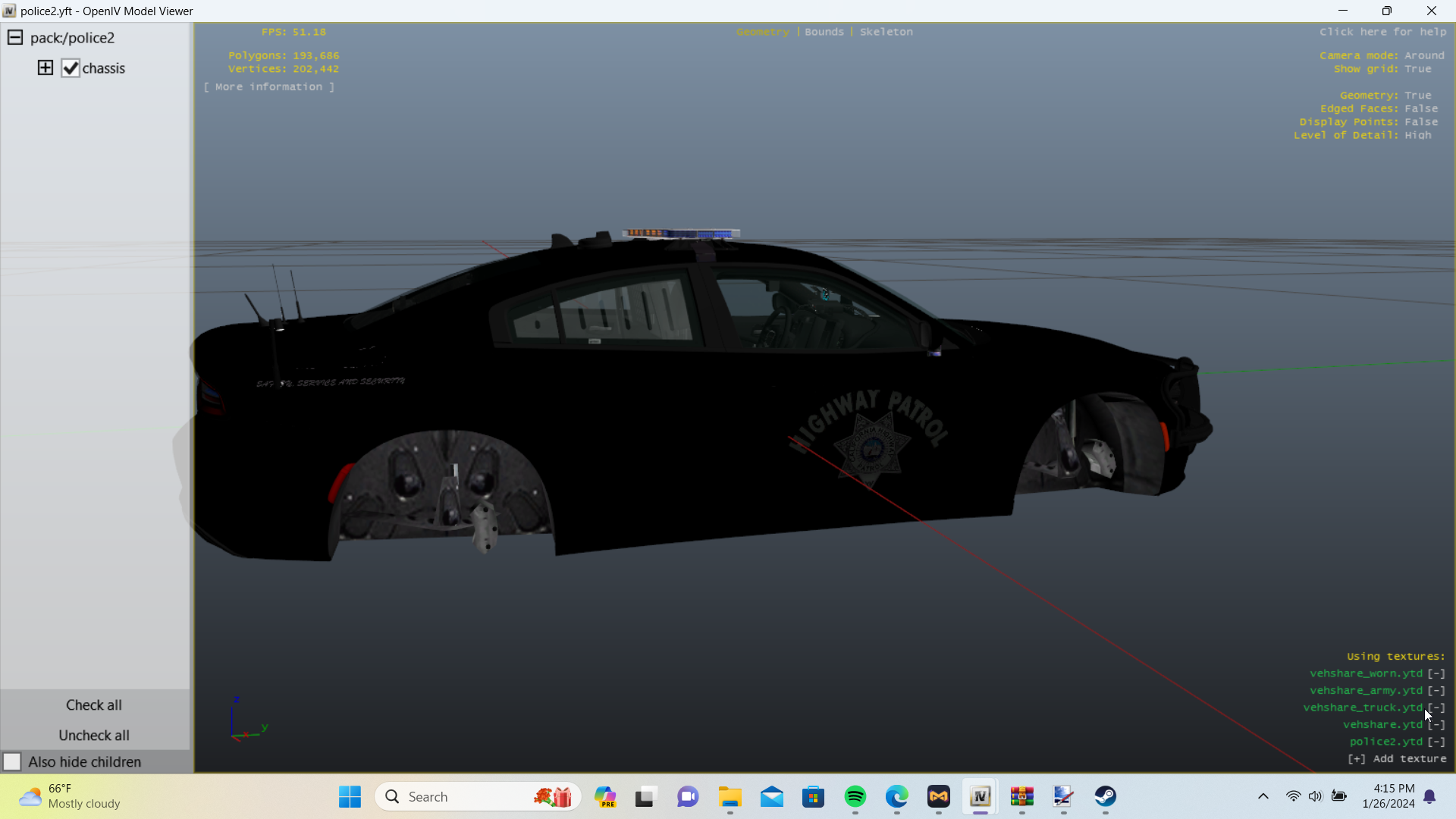The image size is (1456, 819).
Task: Click Add texture link
Action: click(x=1397, y=759)
